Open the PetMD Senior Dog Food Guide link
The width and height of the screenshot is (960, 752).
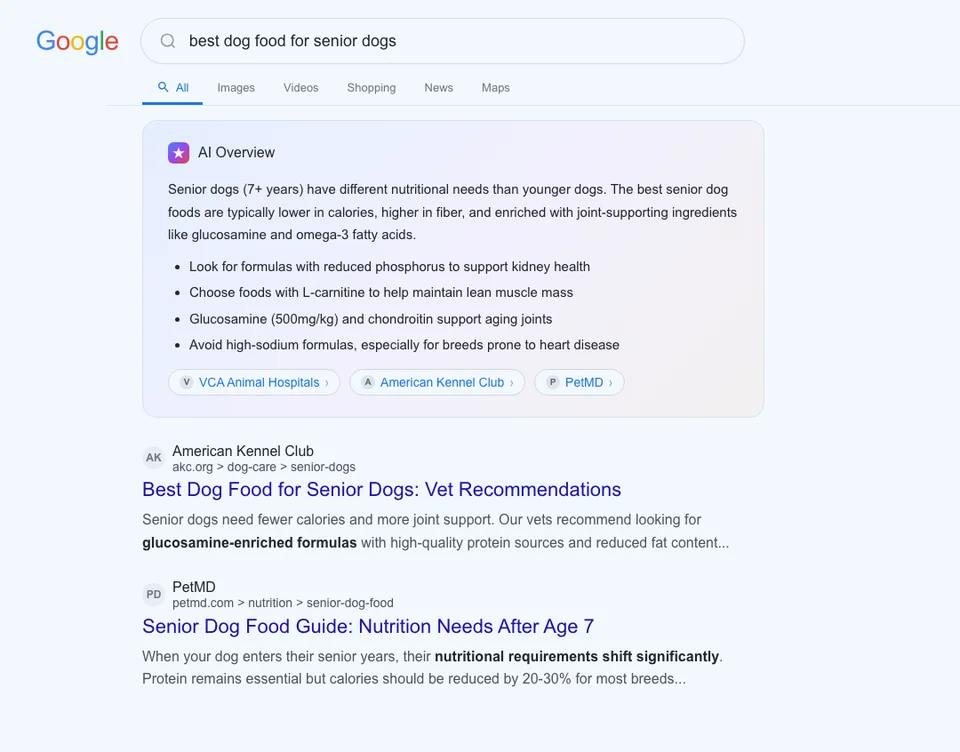coord(367,626)
